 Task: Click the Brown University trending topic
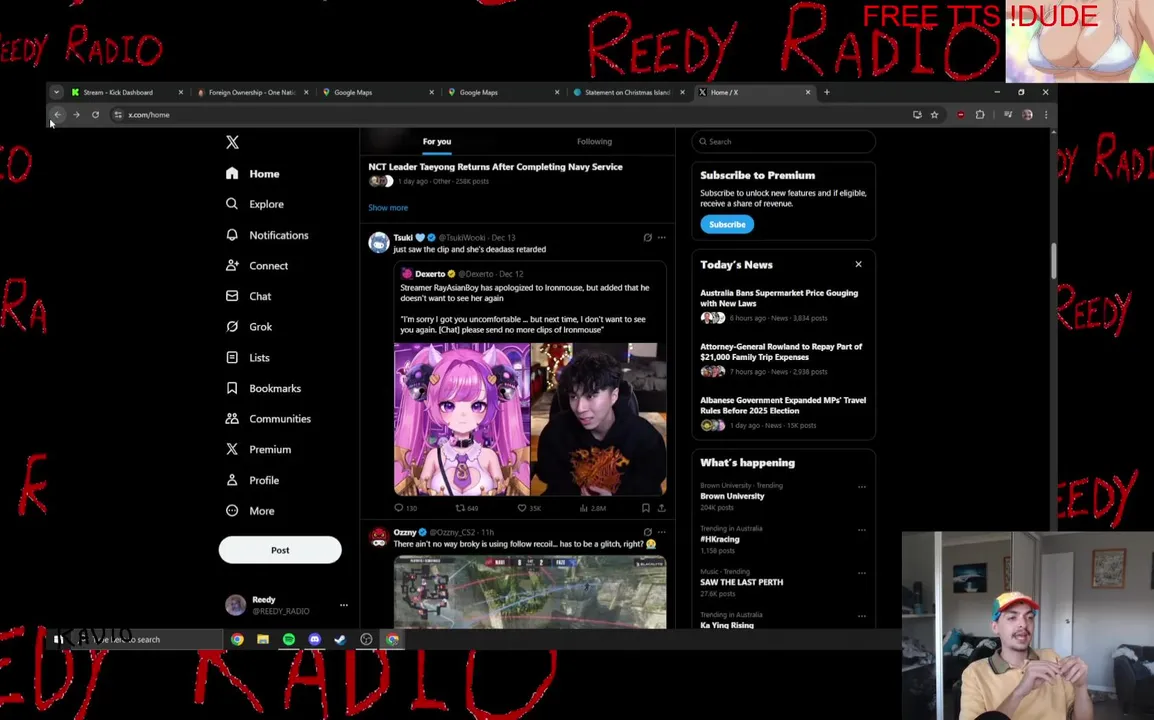[732, 496]
